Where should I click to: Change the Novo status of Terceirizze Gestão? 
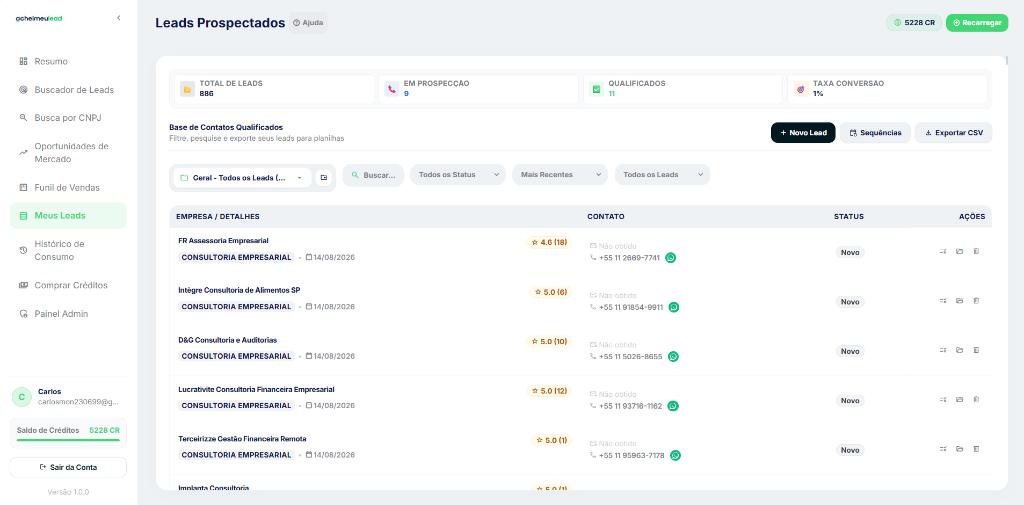tap(850, 450)
